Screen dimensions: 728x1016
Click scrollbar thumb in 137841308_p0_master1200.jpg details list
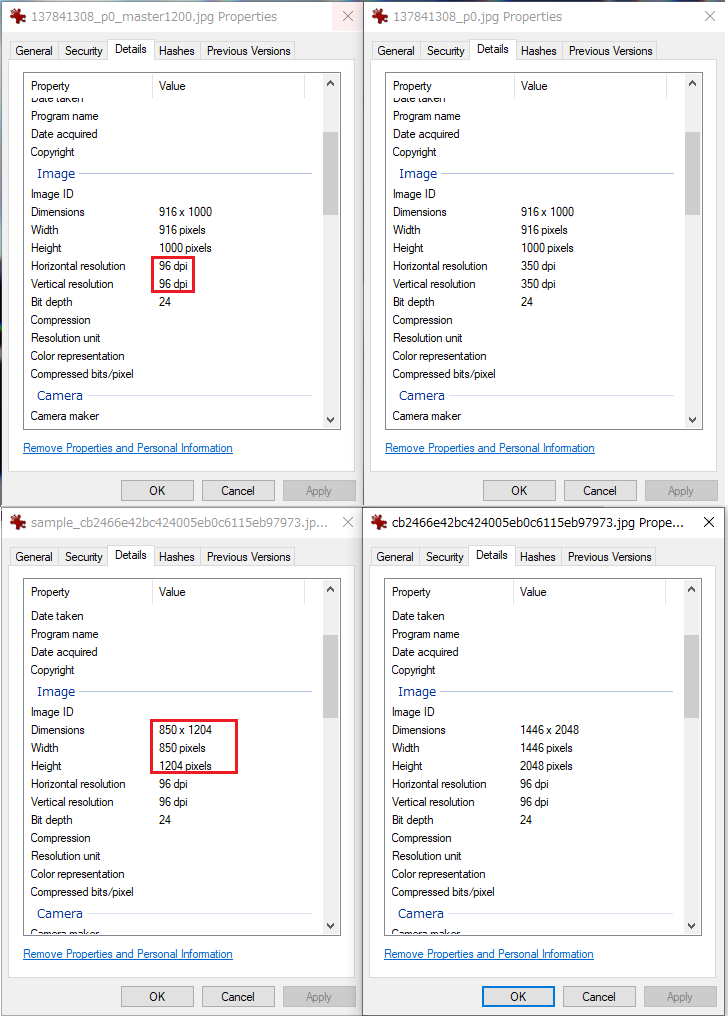click(x=330, y=173)
